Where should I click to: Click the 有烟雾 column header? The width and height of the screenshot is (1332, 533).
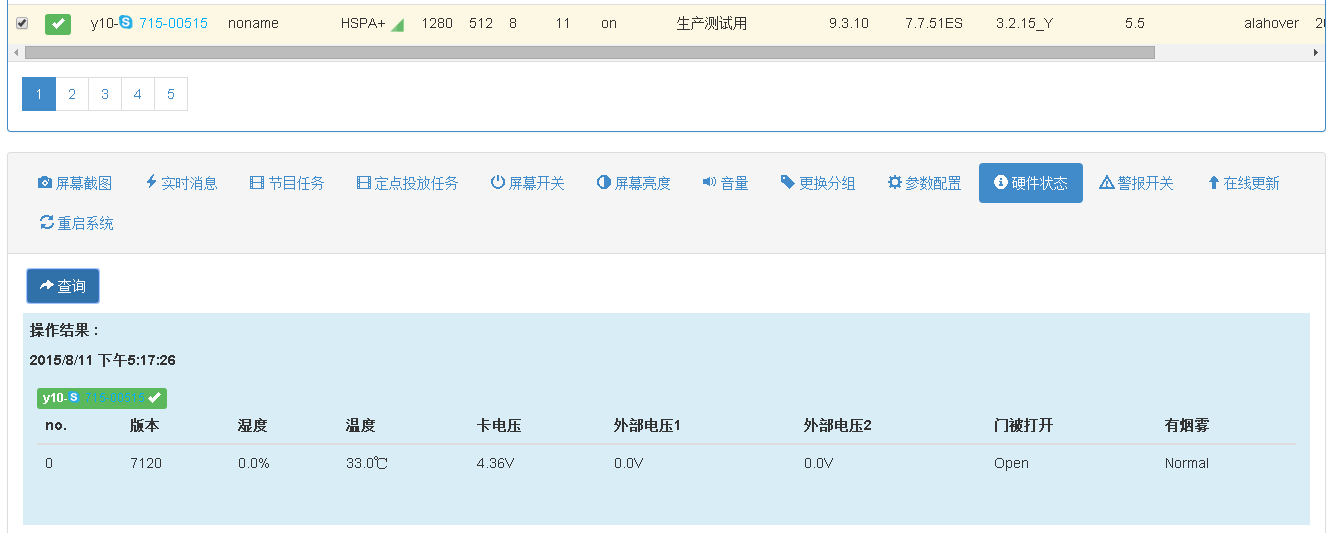tap(1187, 426)
